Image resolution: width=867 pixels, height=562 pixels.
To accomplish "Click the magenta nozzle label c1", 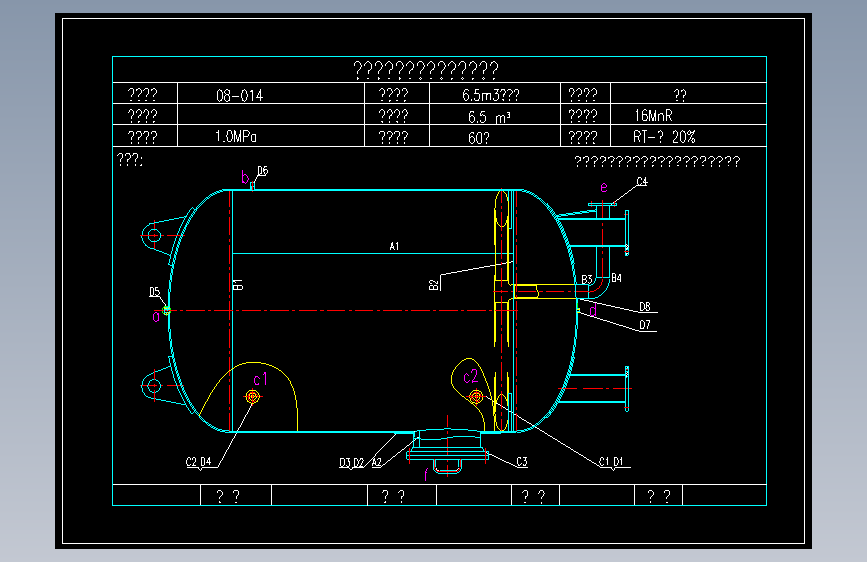I will (x=260, y=379).
